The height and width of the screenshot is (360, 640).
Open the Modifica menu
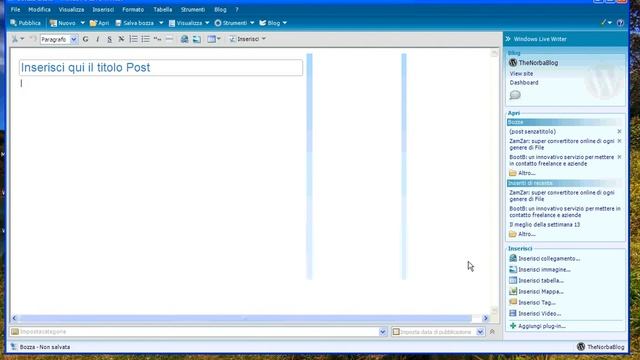pos(40,9)
